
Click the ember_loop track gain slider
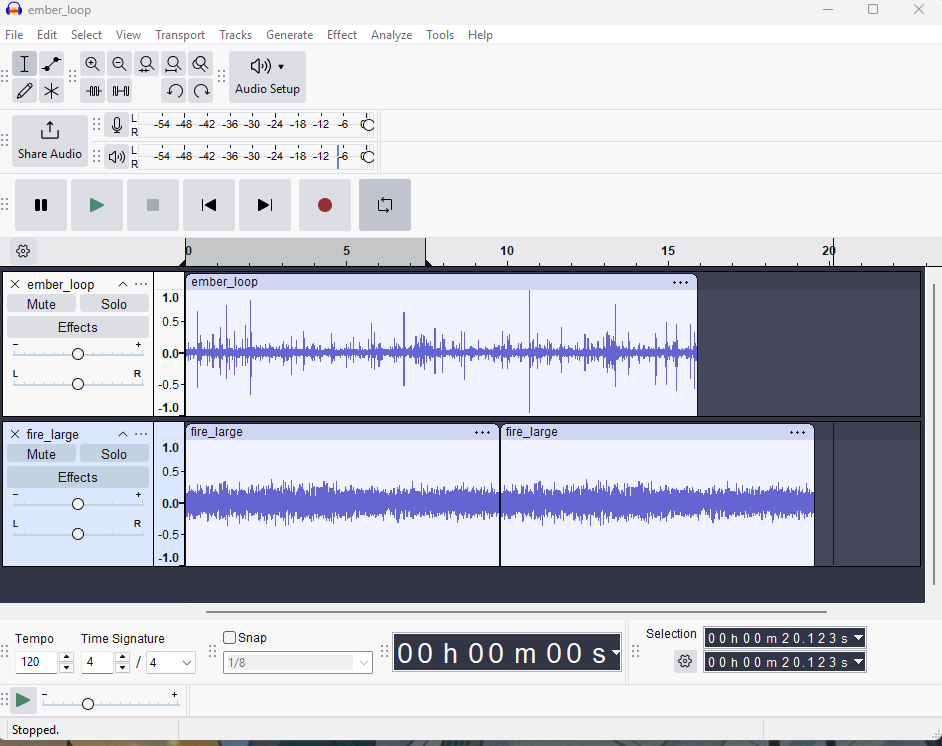click(77, 354)
